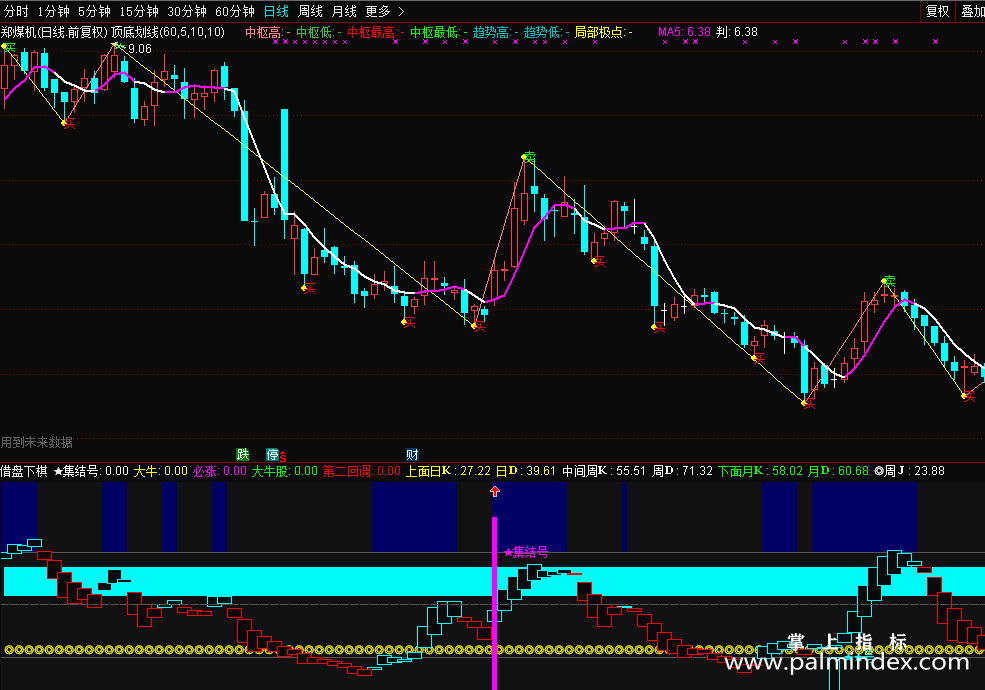
Task: Click the ★集结号 signal label
Action: (526, 552)
